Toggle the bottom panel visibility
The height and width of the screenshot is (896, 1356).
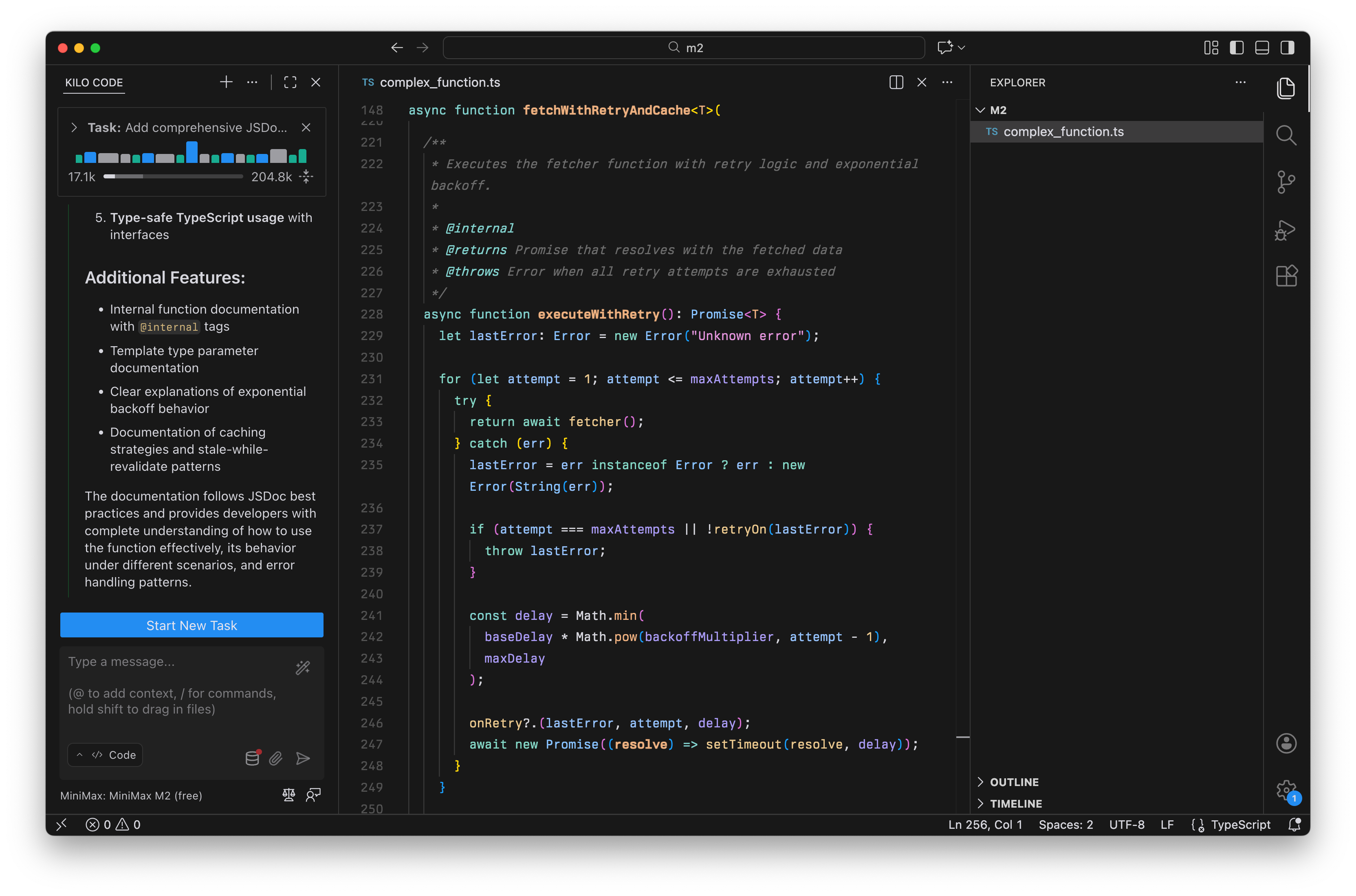tap(1261, 48)
